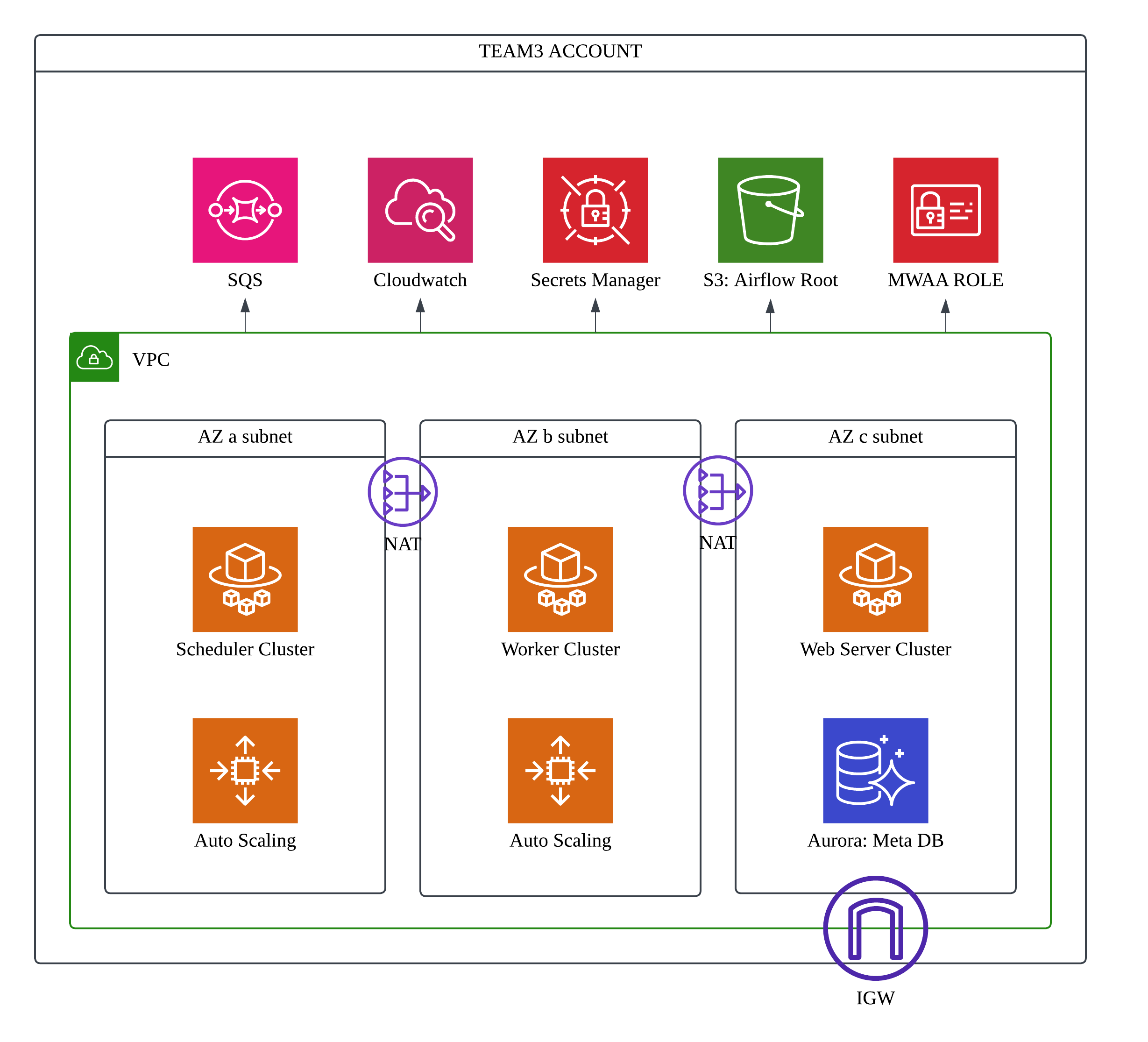The height and width of the screenshot is (1042, 1148).
Task: Select the CloudWatch cloud-magnifier icon
Action: tap(420, 210)
